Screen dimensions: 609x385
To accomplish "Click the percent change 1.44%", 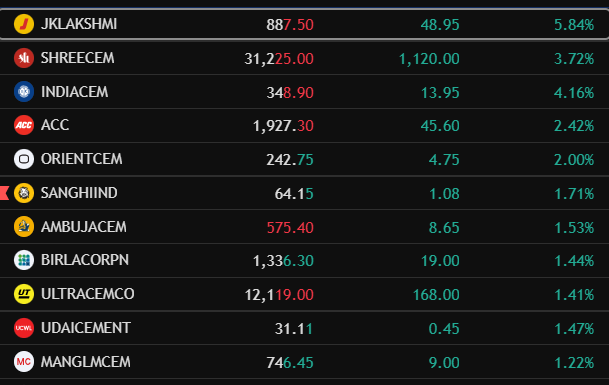I will click(x=574, y=261).
